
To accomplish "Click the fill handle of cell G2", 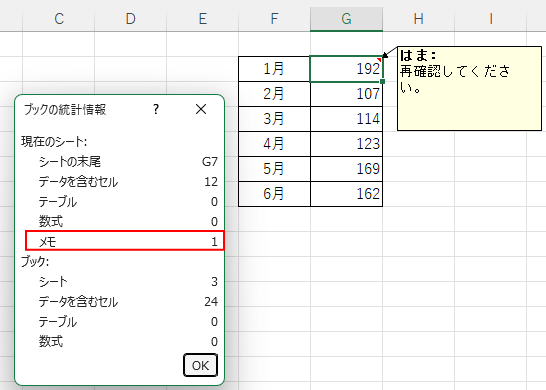I will (382, 81).
